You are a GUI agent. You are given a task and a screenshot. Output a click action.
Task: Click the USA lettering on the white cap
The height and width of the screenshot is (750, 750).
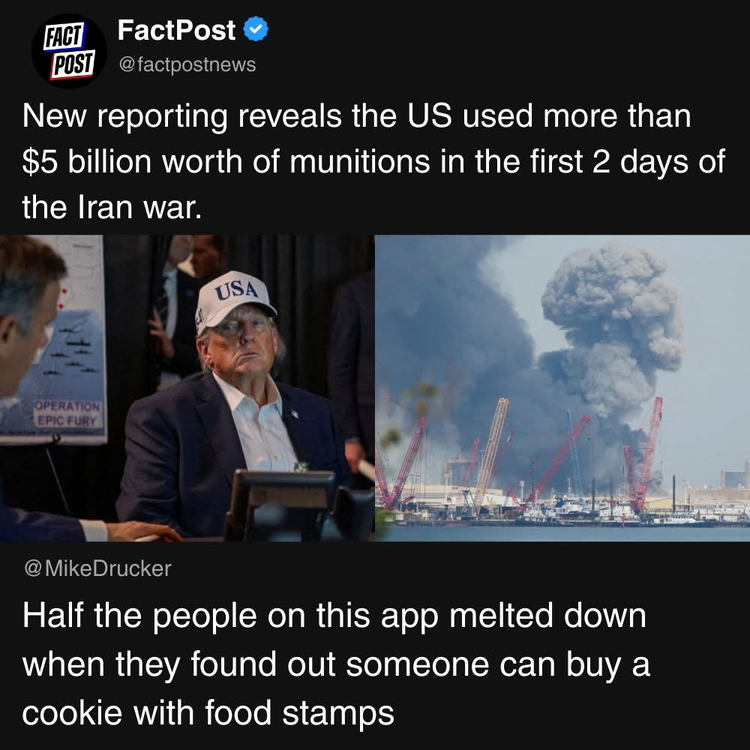(236, 290)
